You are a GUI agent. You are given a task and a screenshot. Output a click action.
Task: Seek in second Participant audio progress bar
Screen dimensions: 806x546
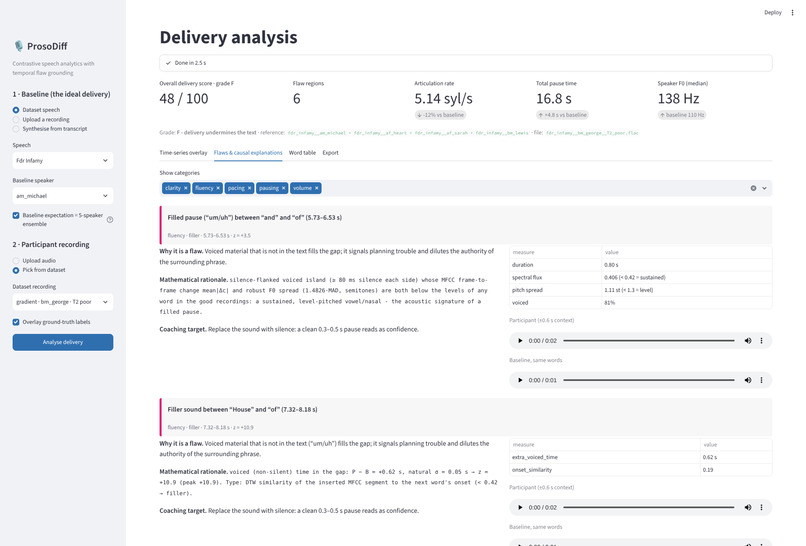(649, 507)
